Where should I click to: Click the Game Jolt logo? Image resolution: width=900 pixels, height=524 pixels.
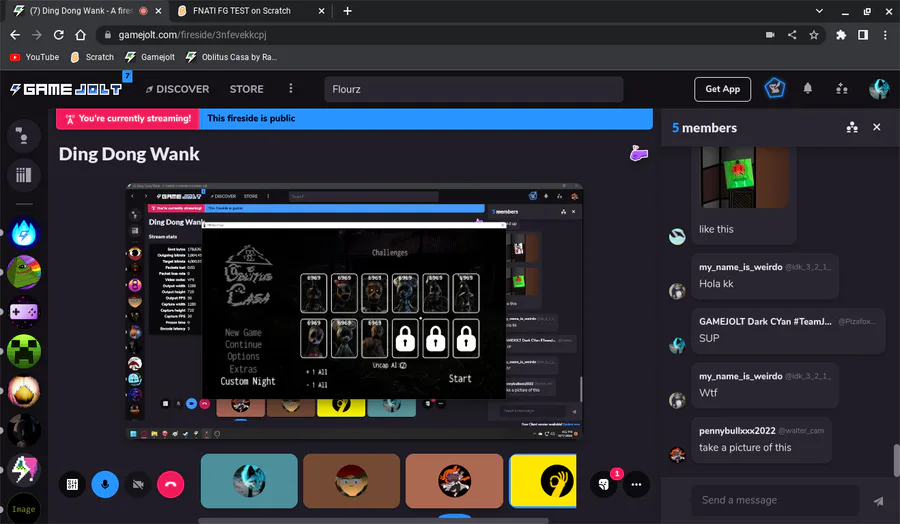(66, 89)
